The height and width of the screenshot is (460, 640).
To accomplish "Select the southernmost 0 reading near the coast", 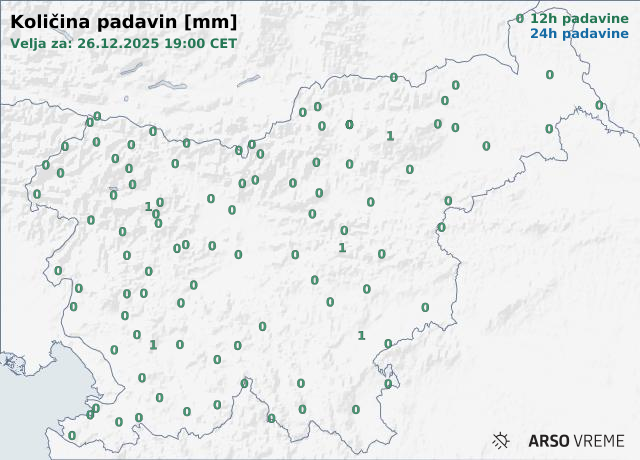I will (x=71, y=435).
